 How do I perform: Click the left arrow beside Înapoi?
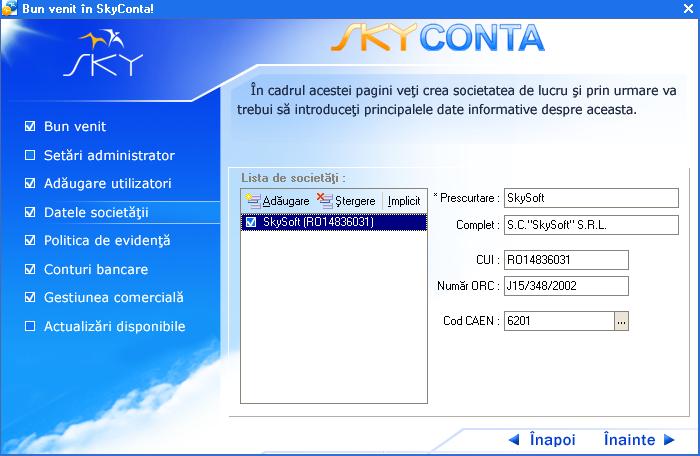tap(514, 440)
